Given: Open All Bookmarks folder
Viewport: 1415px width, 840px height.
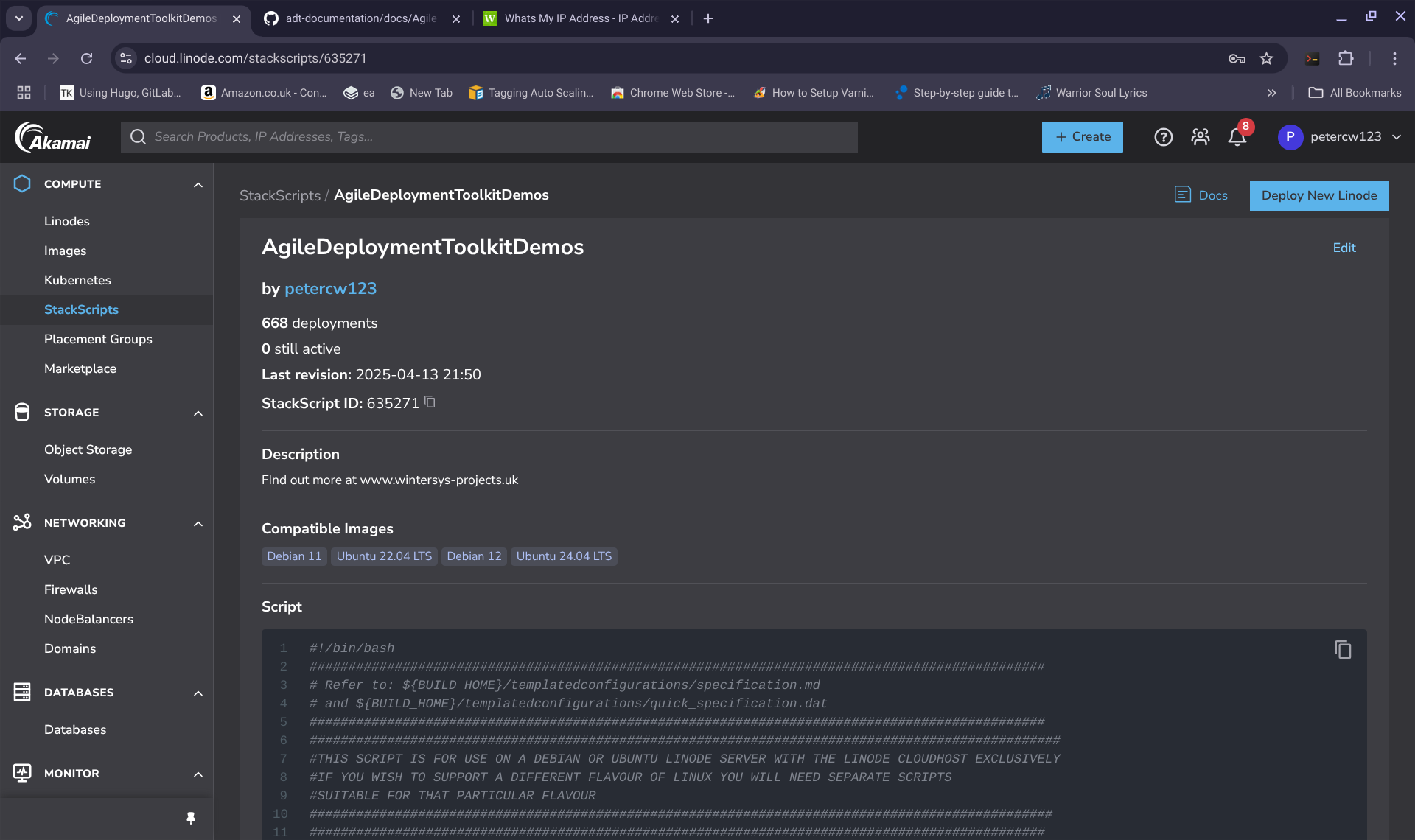Looking at the screenshot, I should tap(1355, 93).
